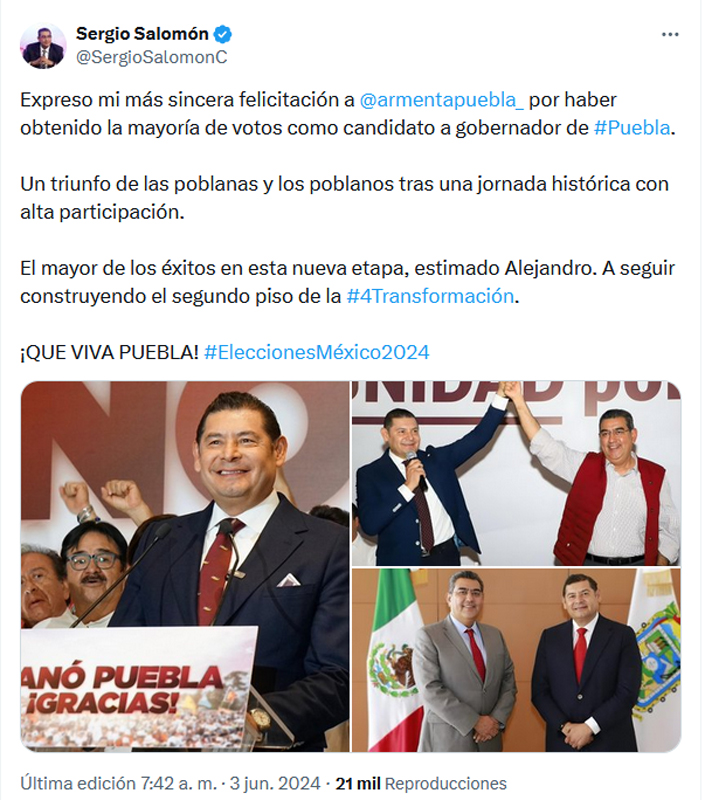Open the @SergioSalomonC handle
The image size is (705, 800).
coord(152,57)
